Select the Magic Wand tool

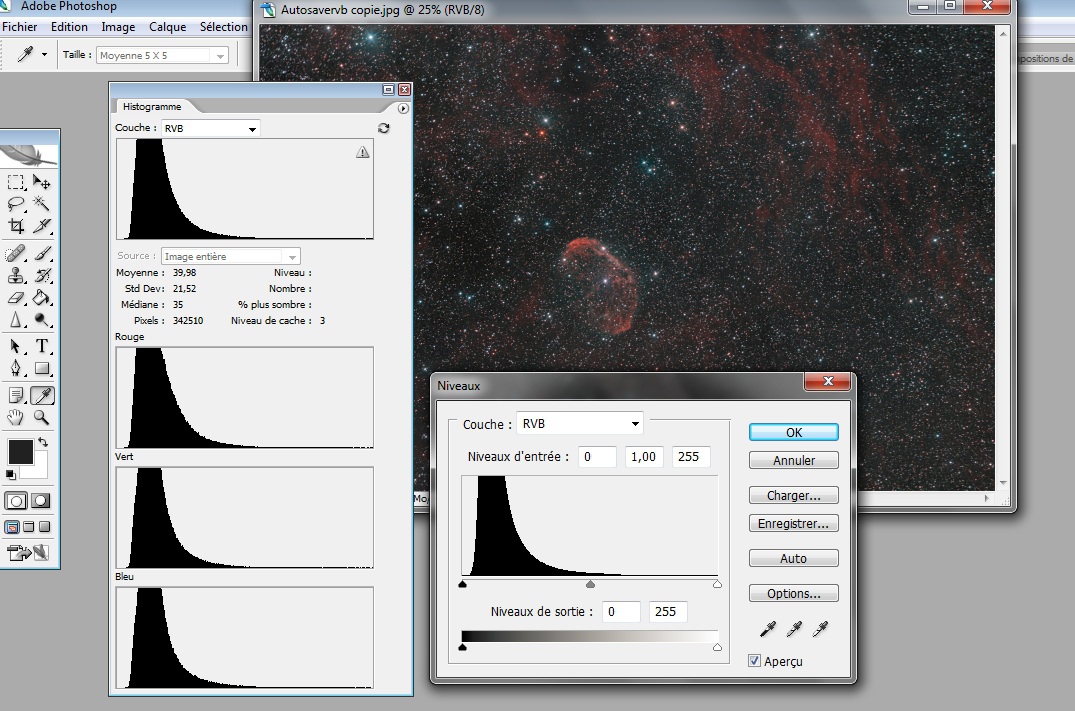(42, 204)
